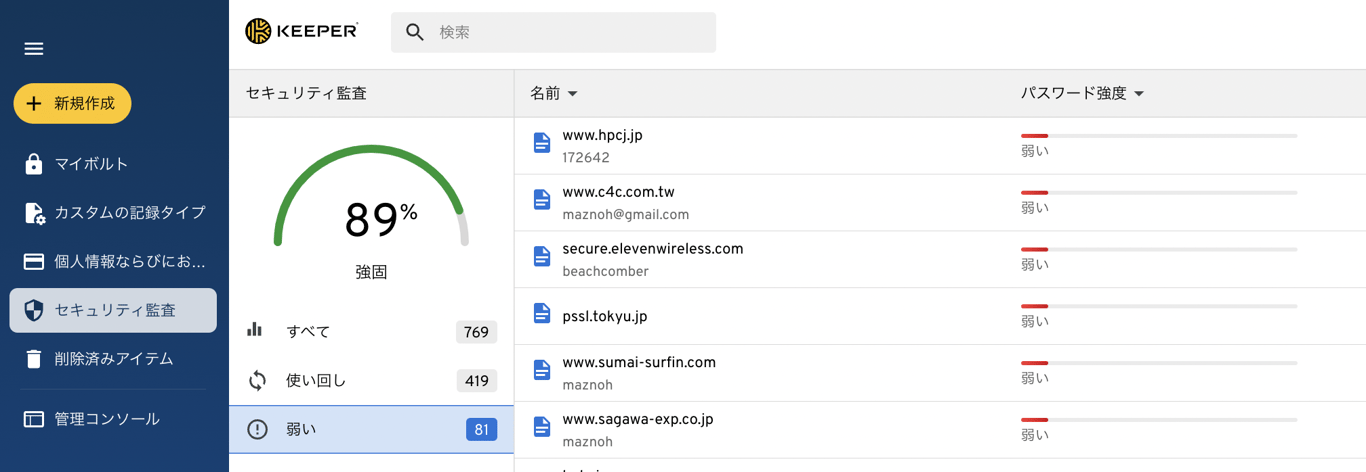The height and width of the screenshot is (472, 1366).
Task: Click the warning circle icon beside 弱い
Action: [x=257, y=430]
